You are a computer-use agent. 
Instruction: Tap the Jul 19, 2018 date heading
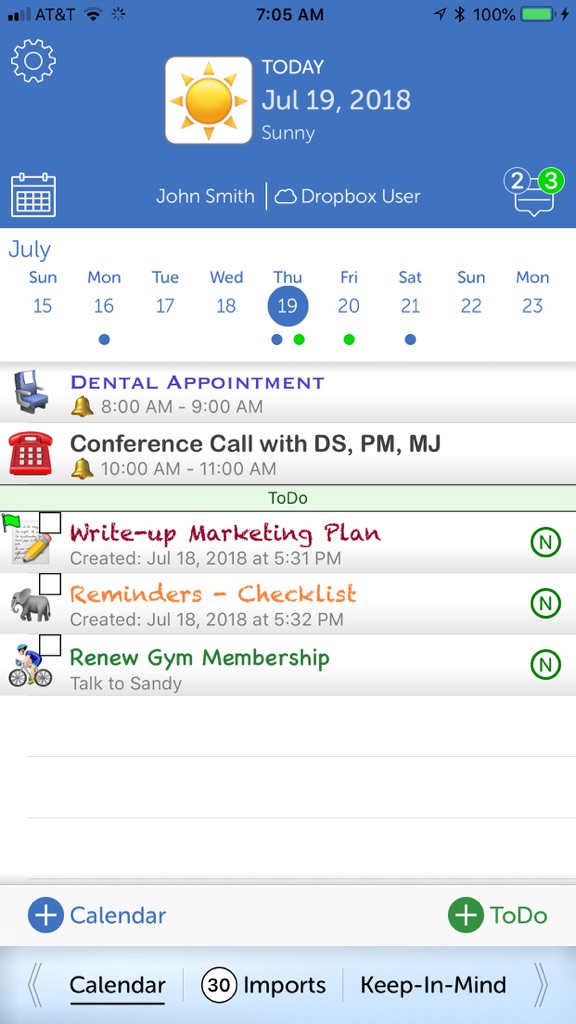336,100
